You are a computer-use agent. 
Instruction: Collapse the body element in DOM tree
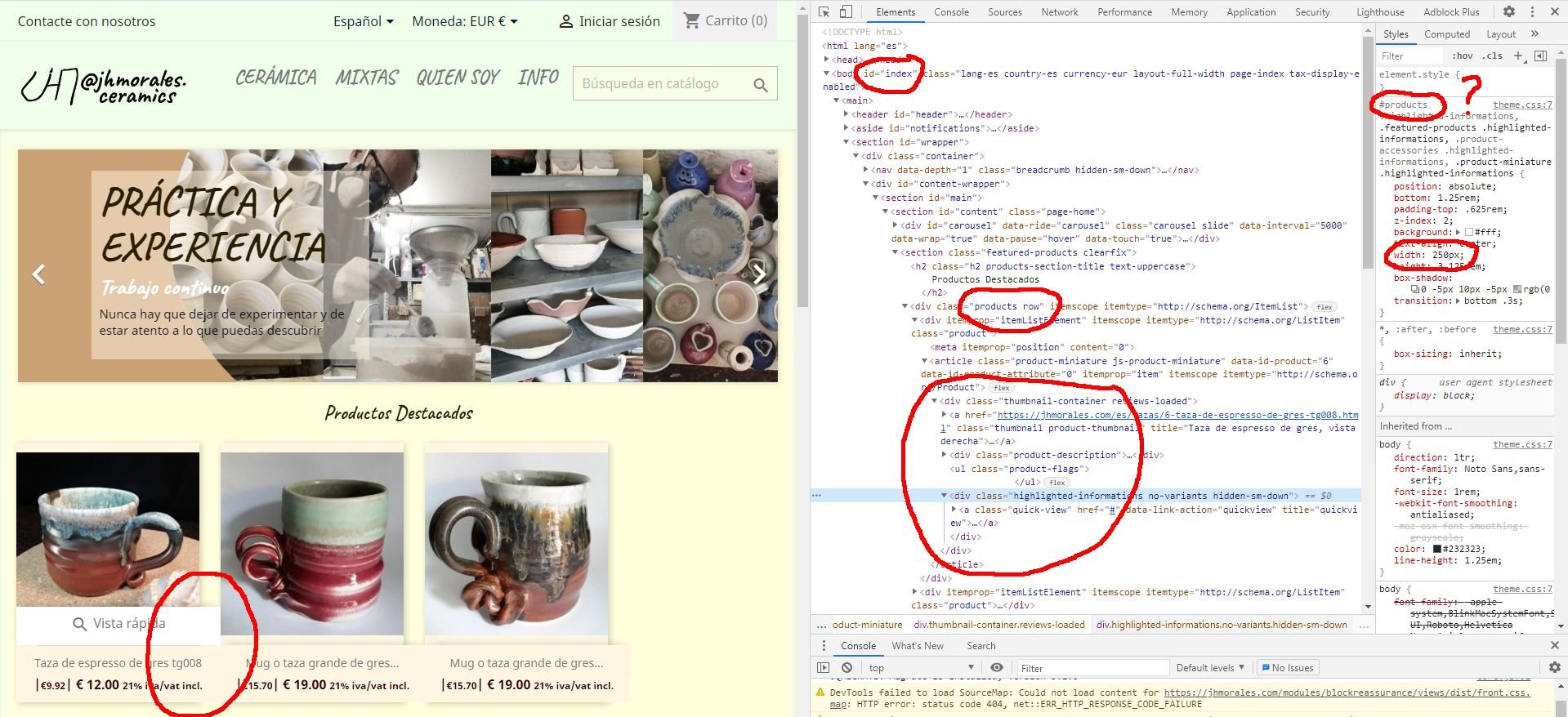826,73
